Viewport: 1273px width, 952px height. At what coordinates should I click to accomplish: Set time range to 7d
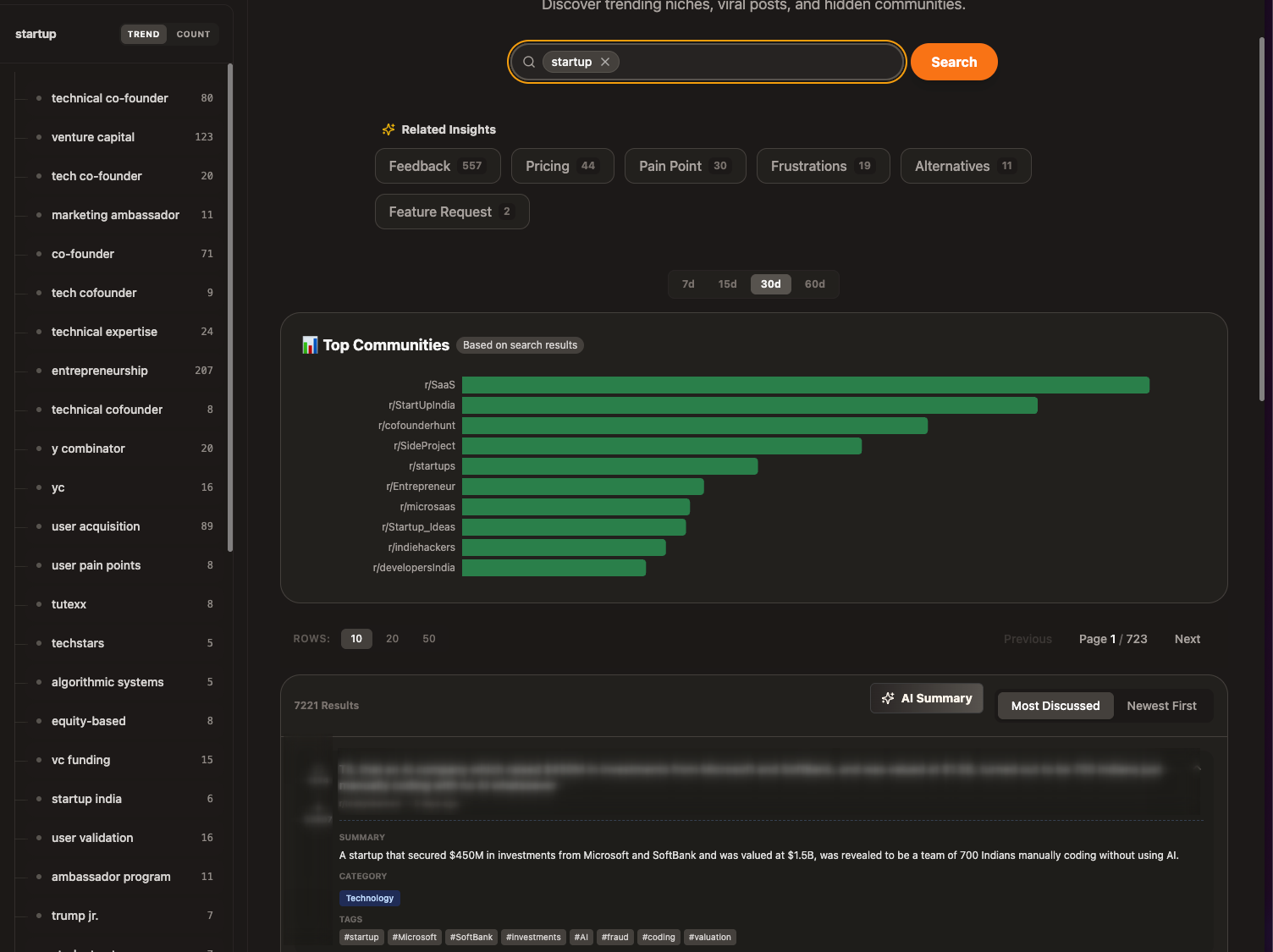pyautogui.click(x=688, y=284)
